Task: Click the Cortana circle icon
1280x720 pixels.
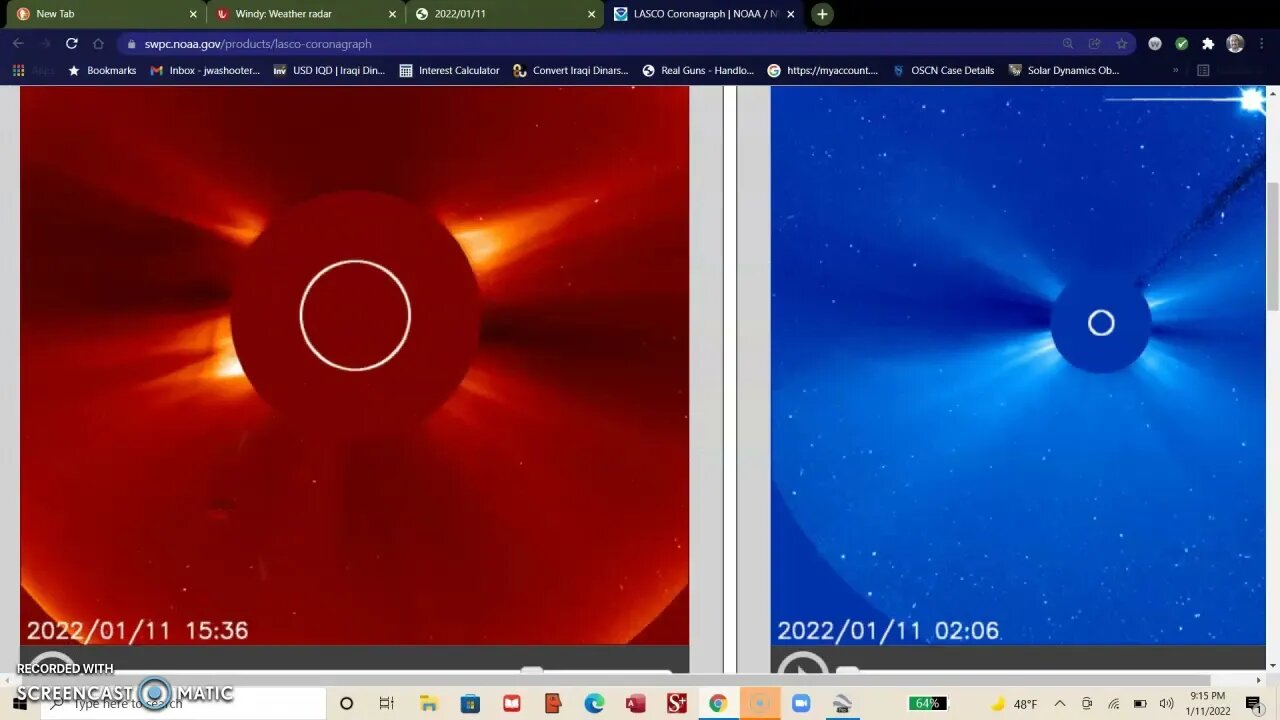Action: pos(346,703)
